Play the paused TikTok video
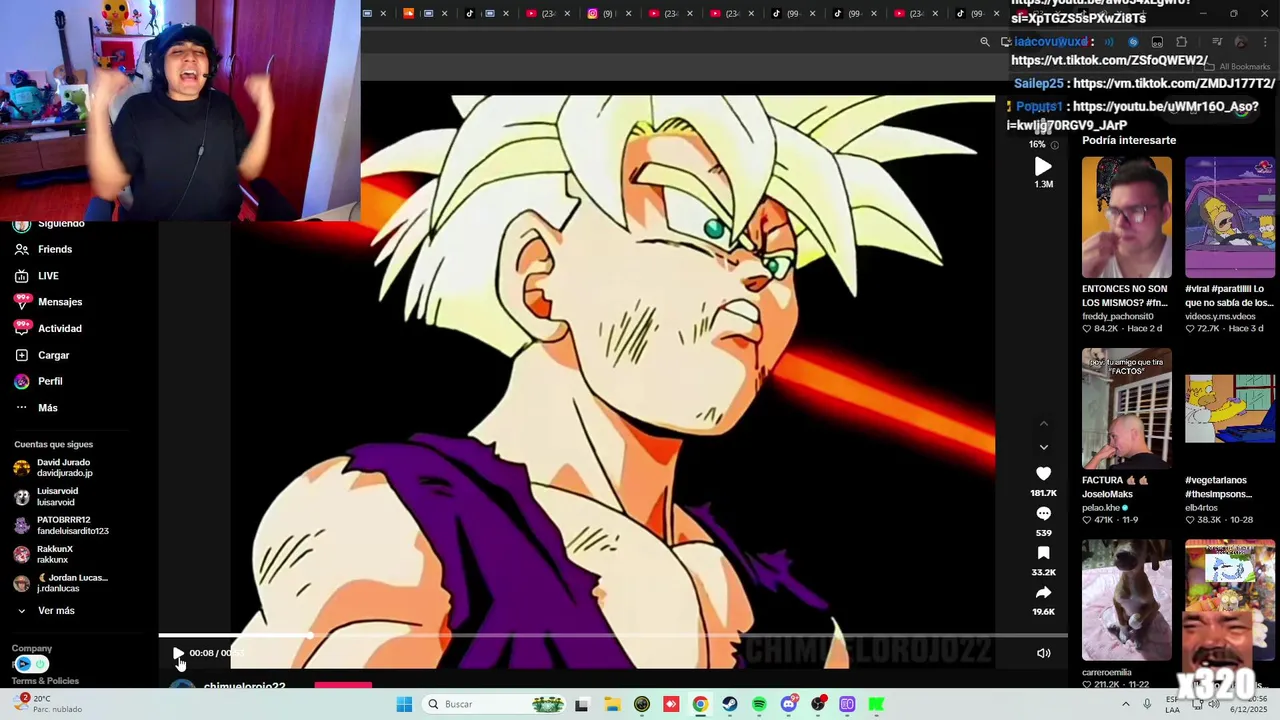This screenshot has height=720, width=1280. 178,653
